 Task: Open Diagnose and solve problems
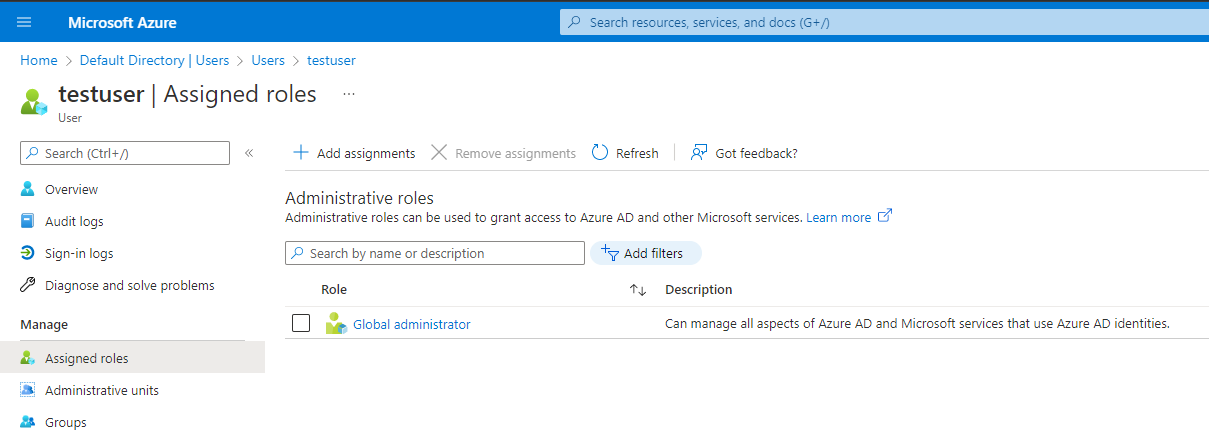click(132, 285)
